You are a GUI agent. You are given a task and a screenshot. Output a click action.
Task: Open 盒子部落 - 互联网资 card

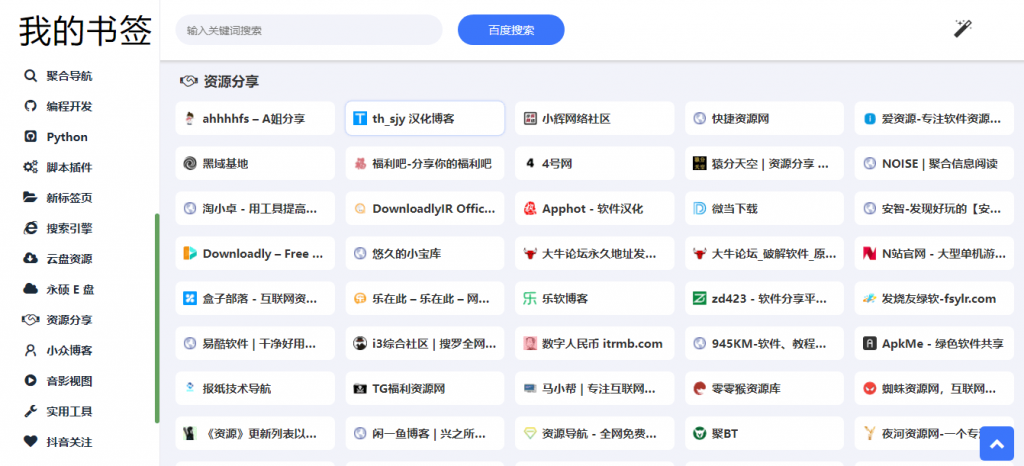255,298
